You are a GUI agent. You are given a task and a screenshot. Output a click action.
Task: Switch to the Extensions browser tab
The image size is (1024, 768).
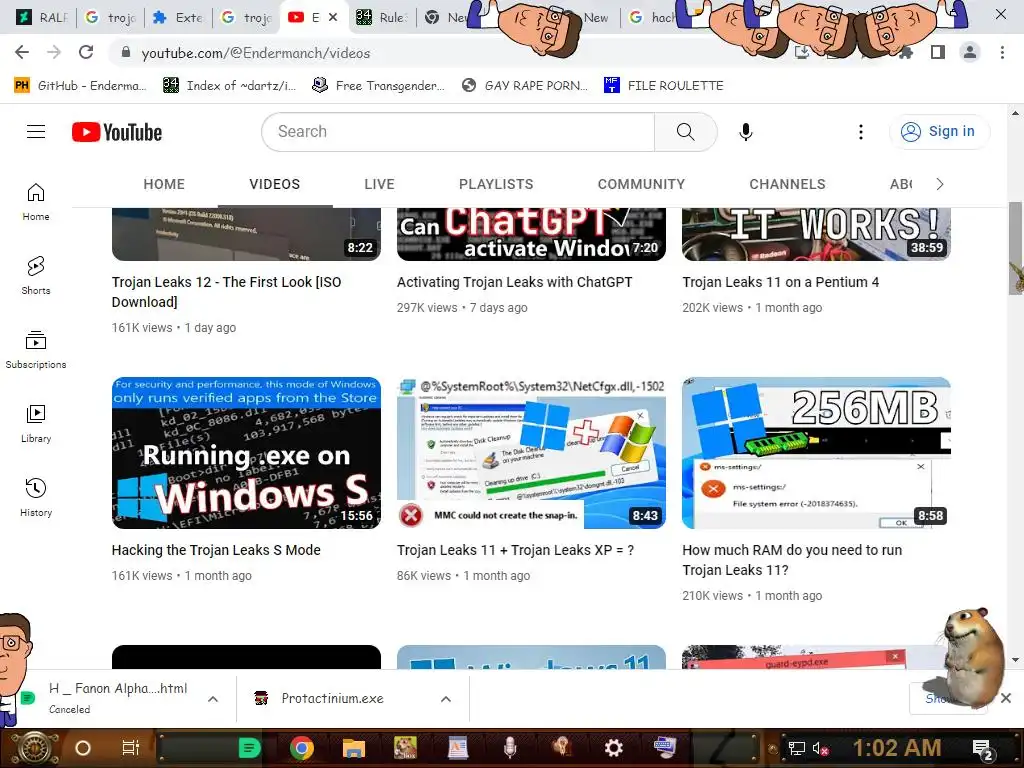coord(178,18)
